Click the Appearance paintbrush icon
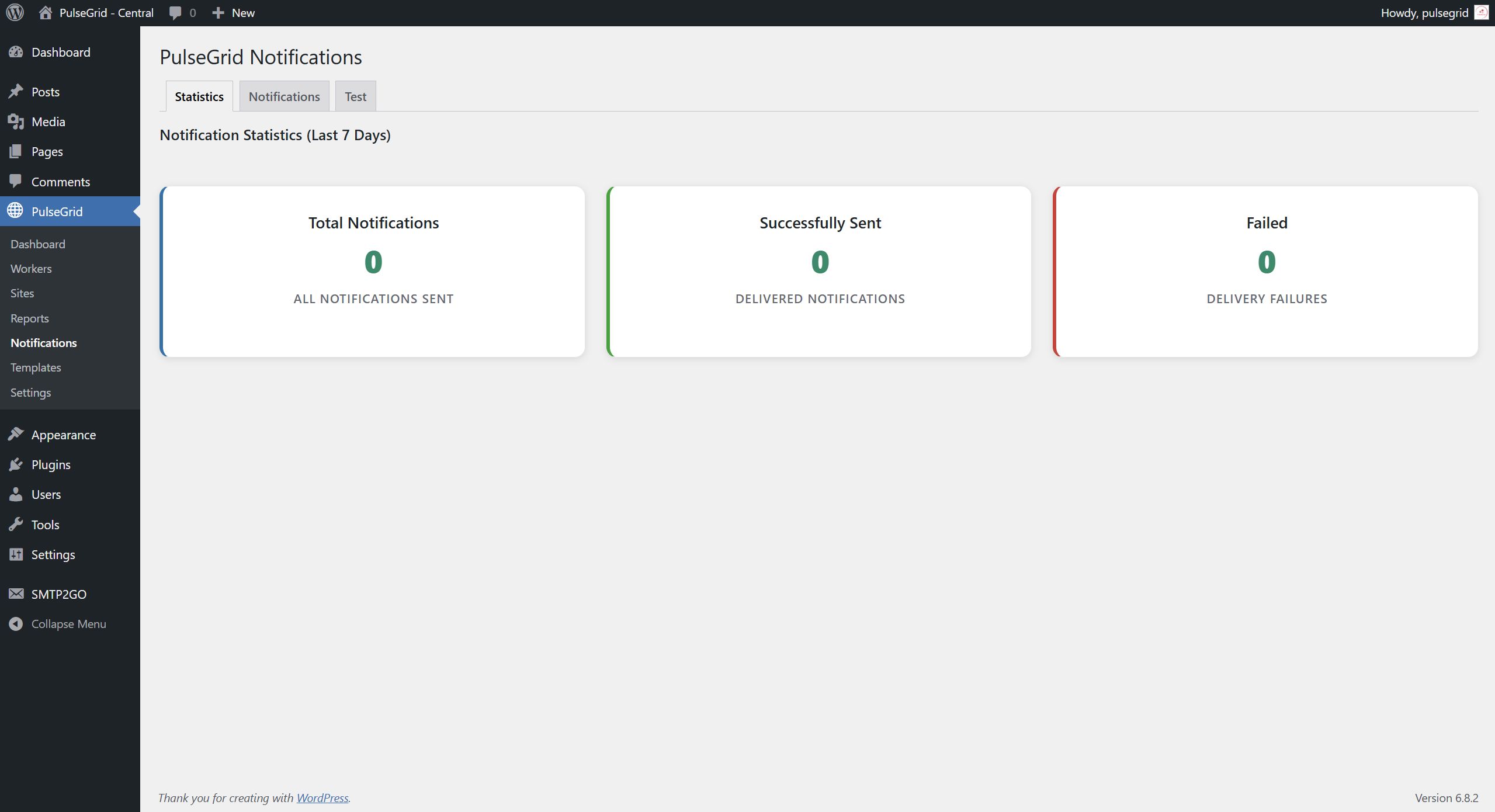The image size is (1495, 812). coord(16,435)
